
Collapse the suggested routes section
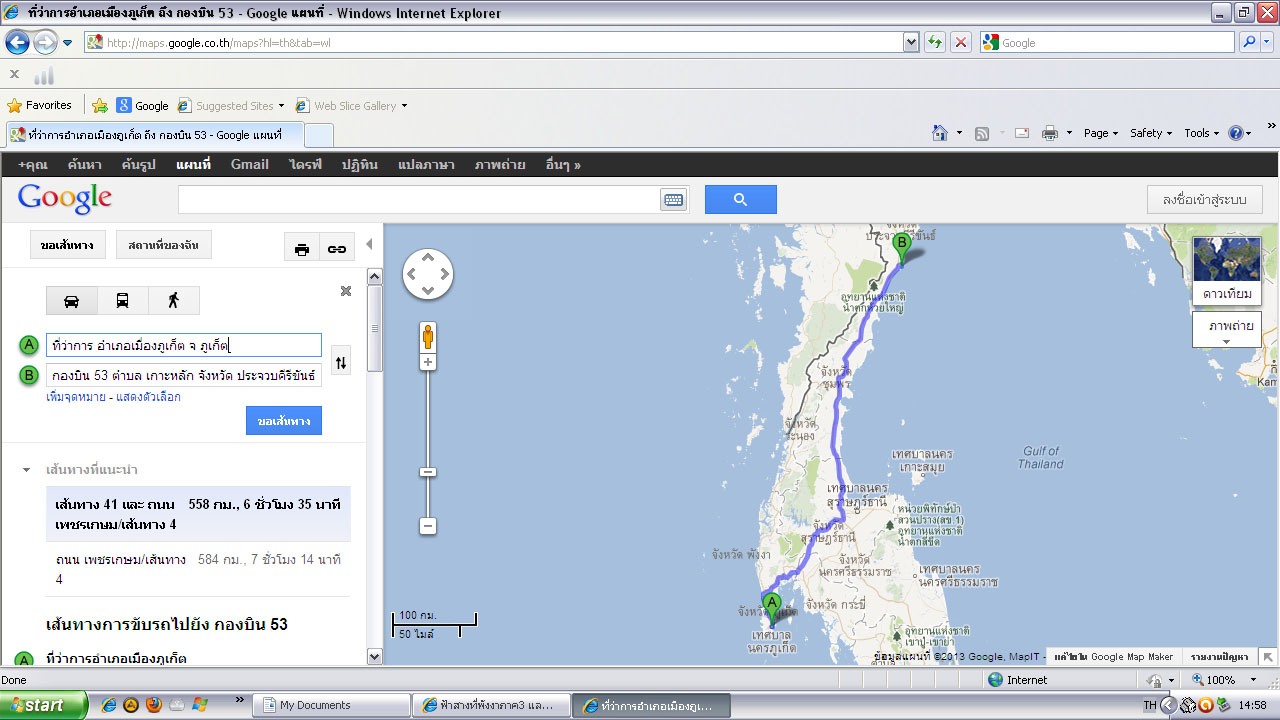tap(27, 470)
